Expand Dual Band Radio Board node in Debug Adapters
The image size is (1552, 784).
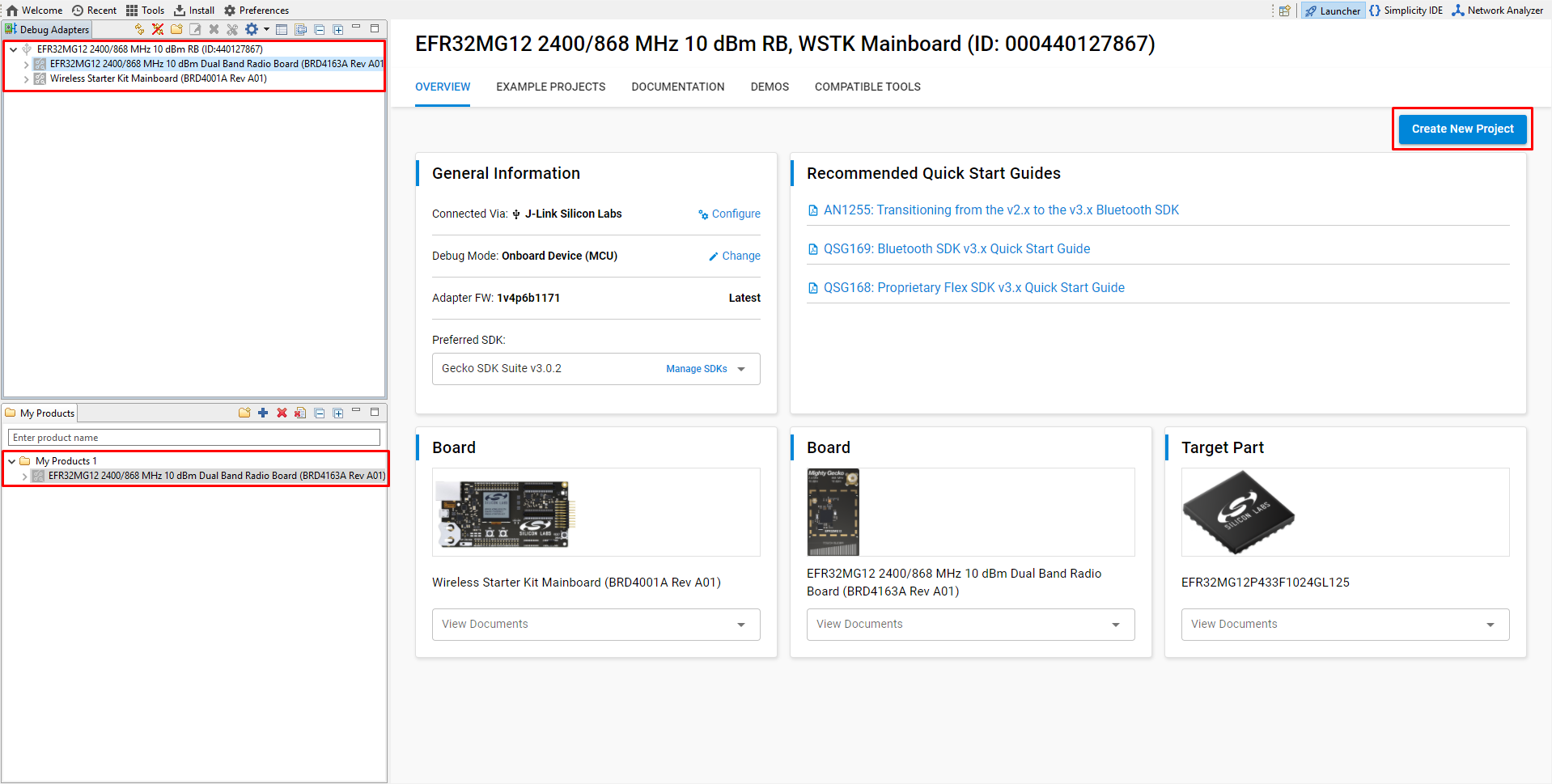pos(26,64)
